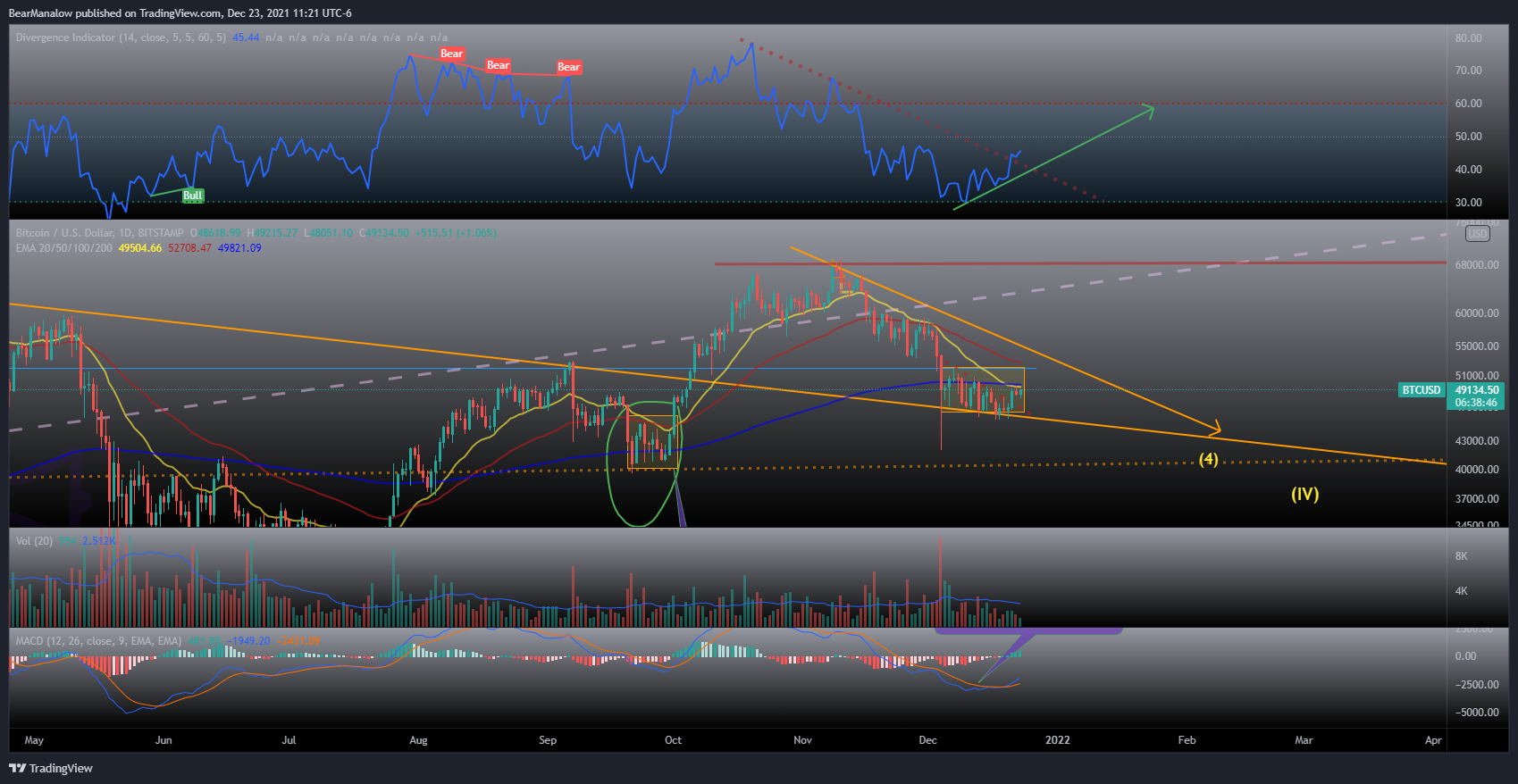Image resolution: width=1518 pixels, height=784 pixels.
Task: Click the Dec label on time axis
Action: click(928, 740)
